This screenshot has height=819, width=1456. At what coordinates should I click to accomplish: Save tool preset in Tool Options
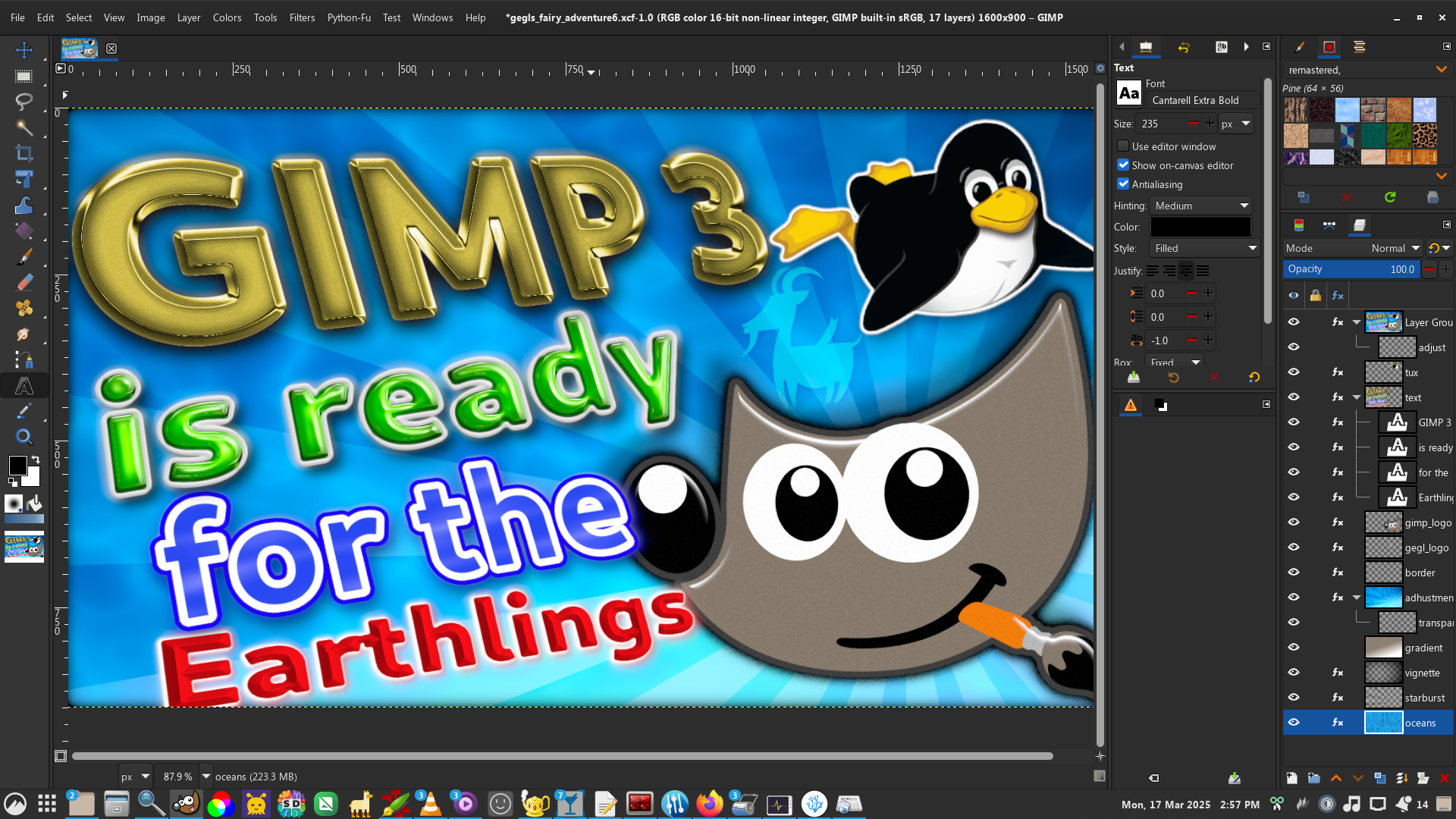1134,377
